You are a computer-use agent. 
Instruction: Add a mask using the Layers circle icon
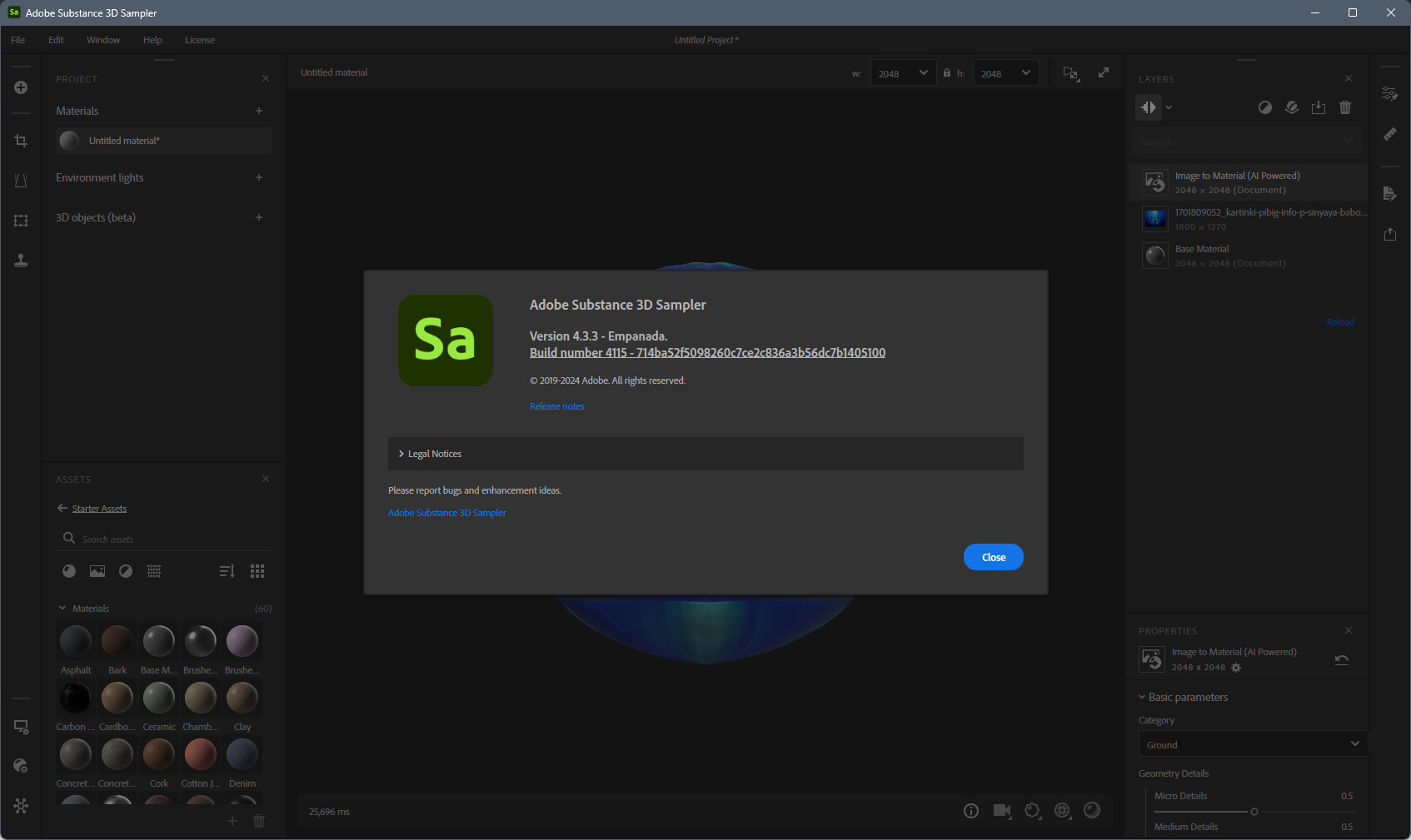coord(1264,107)
